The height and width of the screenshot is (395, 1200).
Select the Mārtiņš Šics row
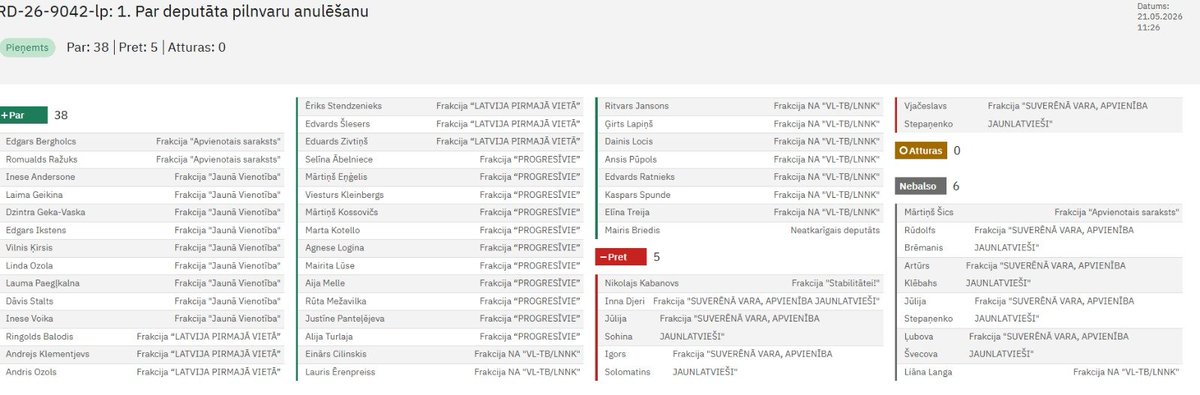click(x=1040, y=213)
